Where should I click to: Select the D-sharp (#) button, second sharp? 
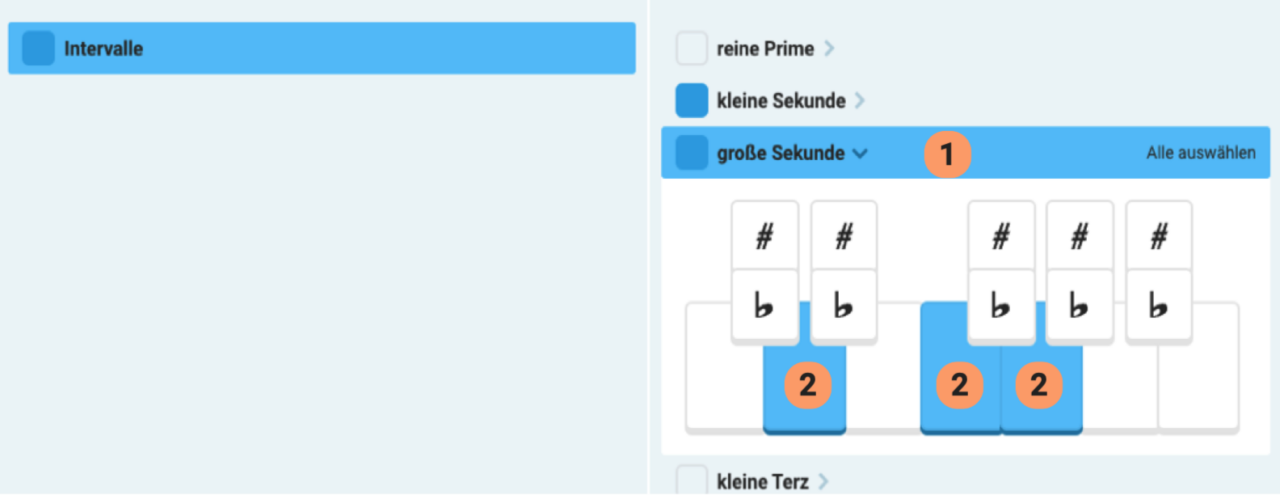coord(844,236)
